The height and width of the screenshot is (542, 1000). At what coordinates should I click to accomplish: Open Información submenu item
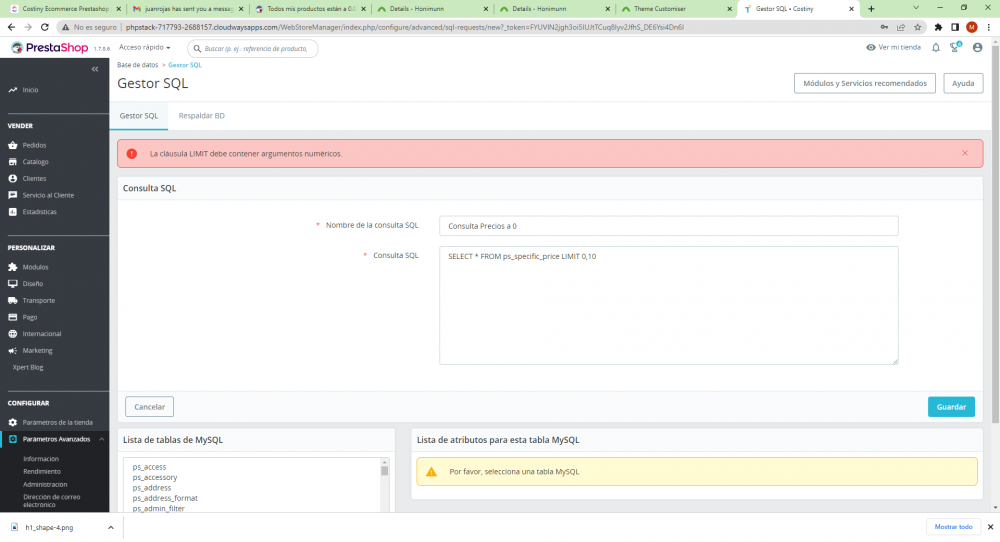41,458
